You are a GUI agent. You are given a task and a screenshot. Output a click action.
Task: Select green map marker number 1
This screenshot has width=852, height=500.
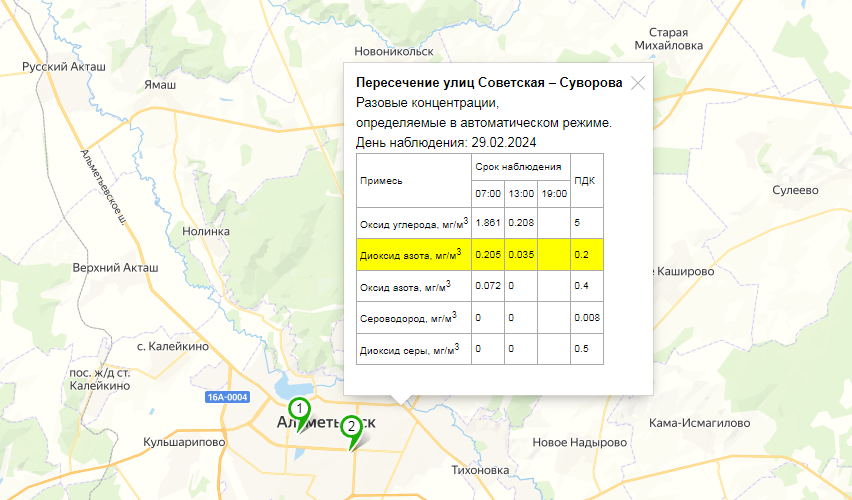click(x=299, y=413)
